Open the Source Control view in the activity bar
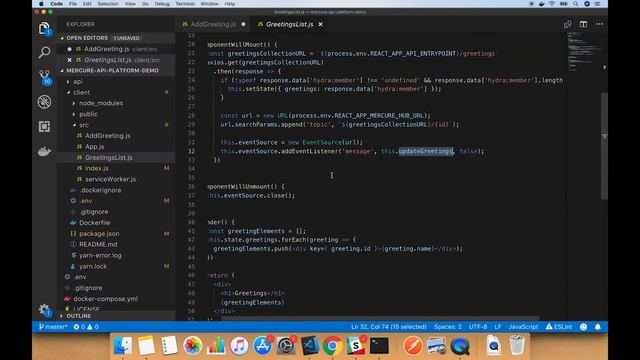 [x=44, y=77]
